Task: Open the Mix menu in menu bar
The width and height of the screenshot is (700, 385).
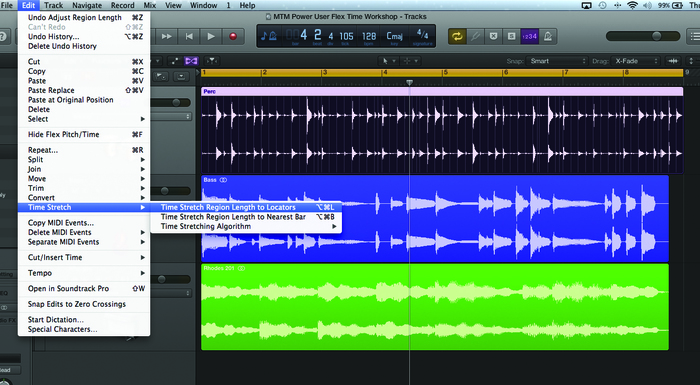Action: [150, 5]
